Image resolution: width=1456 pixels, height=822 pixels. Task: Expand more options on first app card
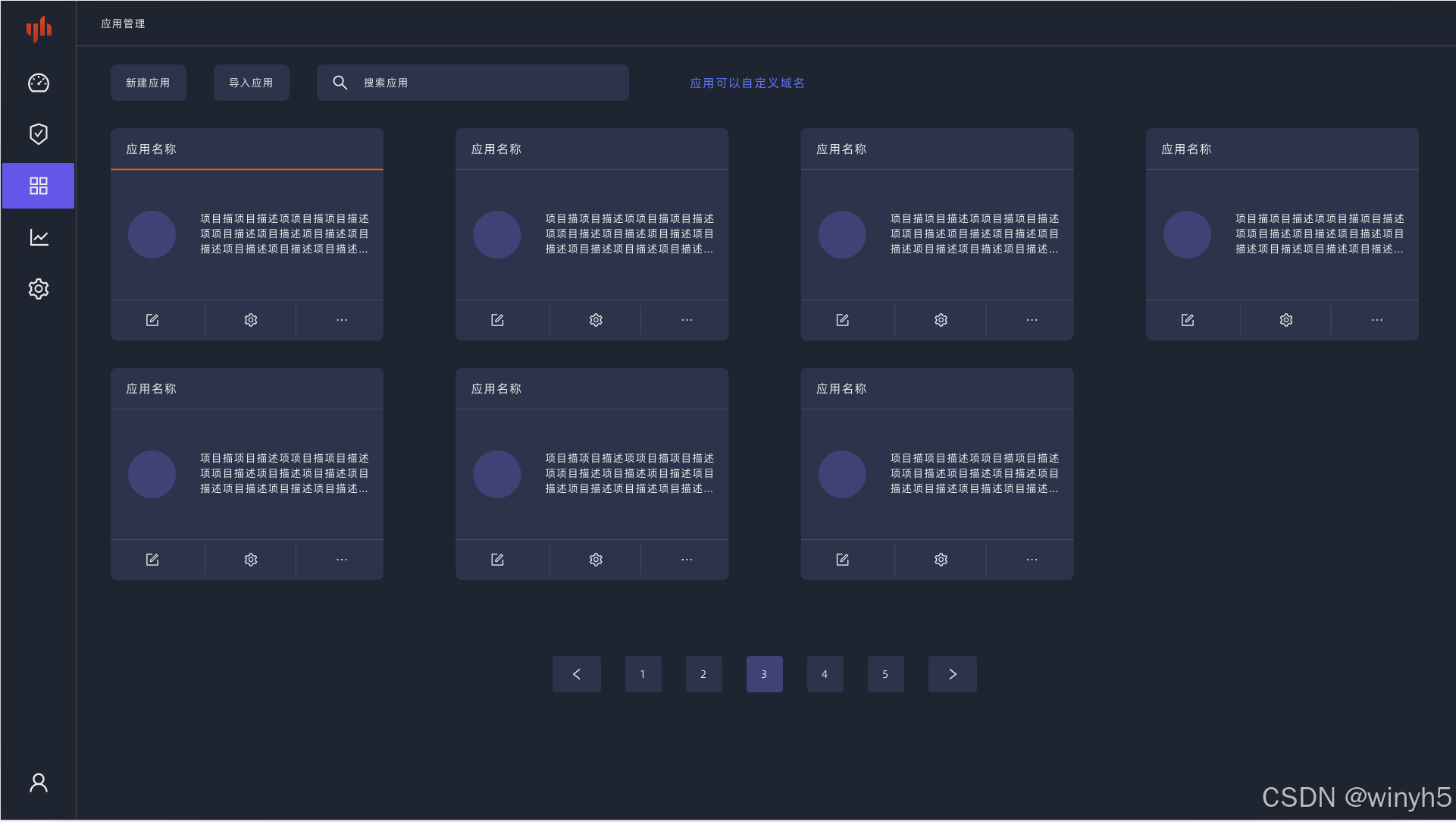342,320
